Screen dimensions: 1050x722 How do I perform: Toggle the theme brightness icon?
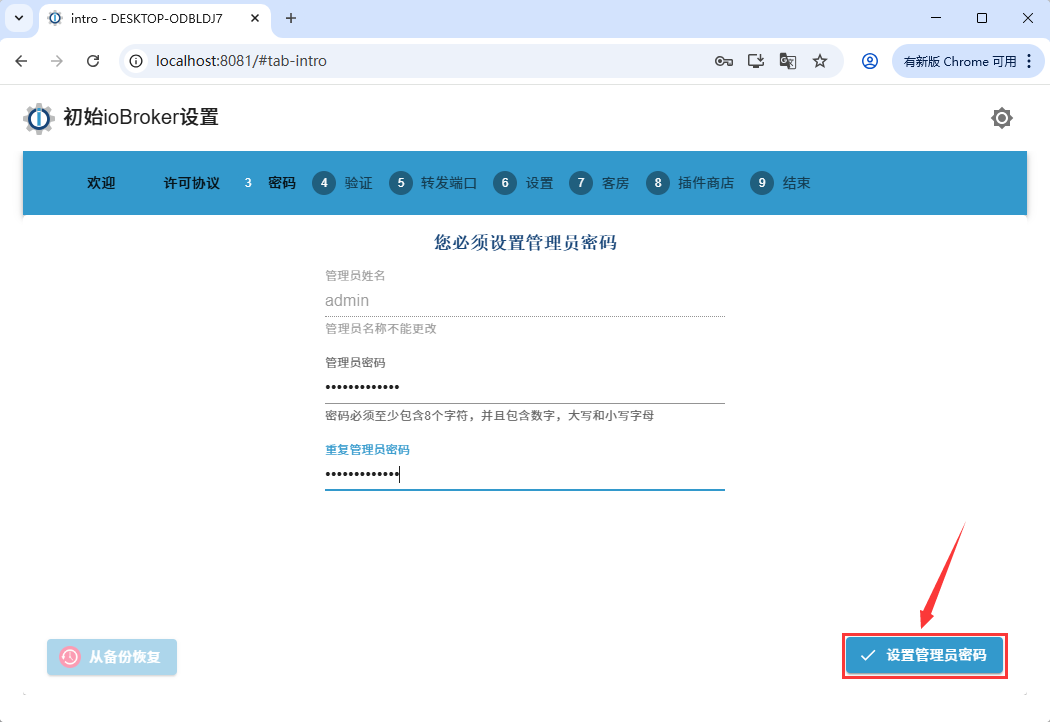[x=1001, y=118]
